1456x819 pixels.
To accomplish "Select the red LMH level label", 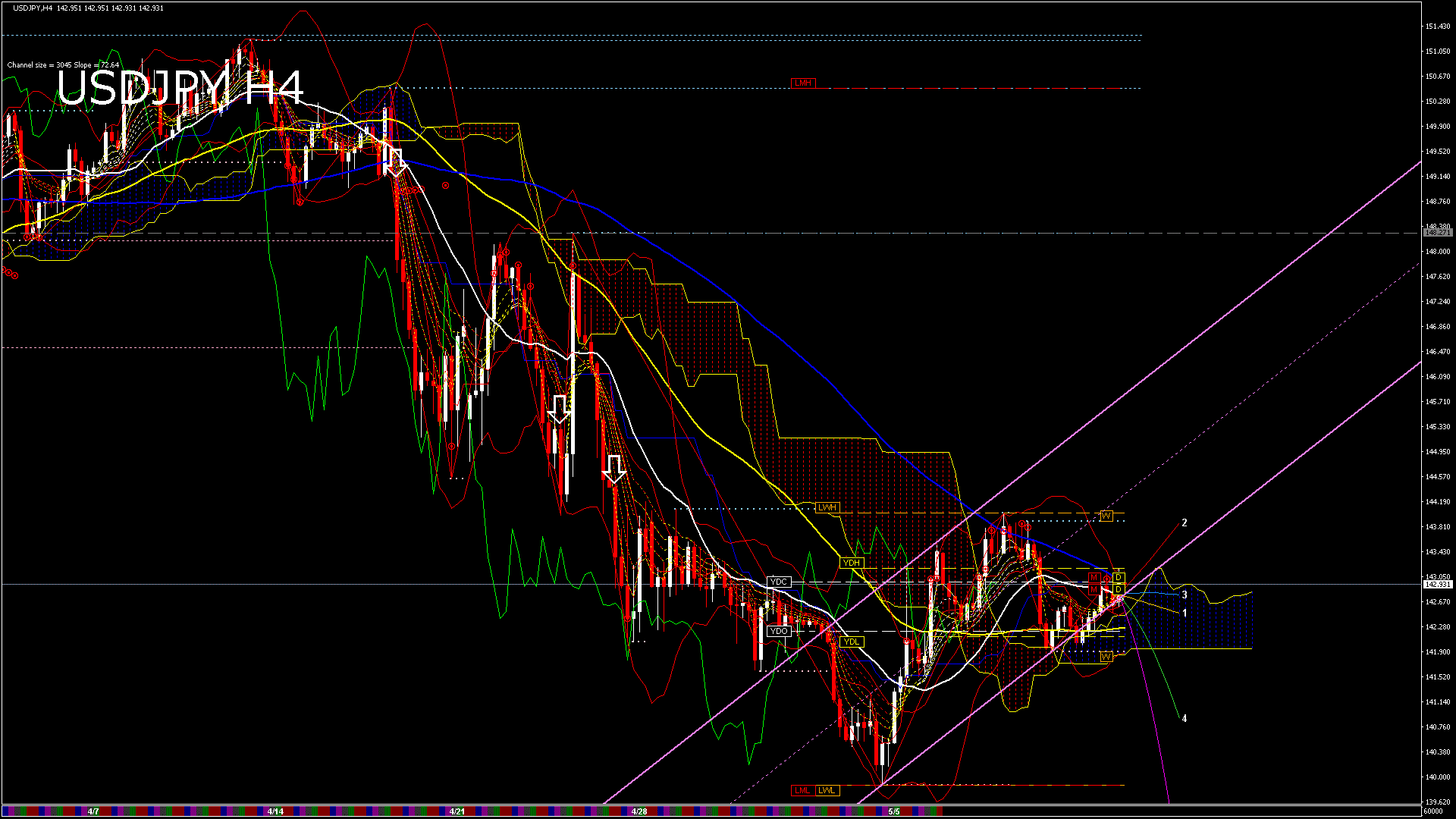I will click(x=803, y=83).
